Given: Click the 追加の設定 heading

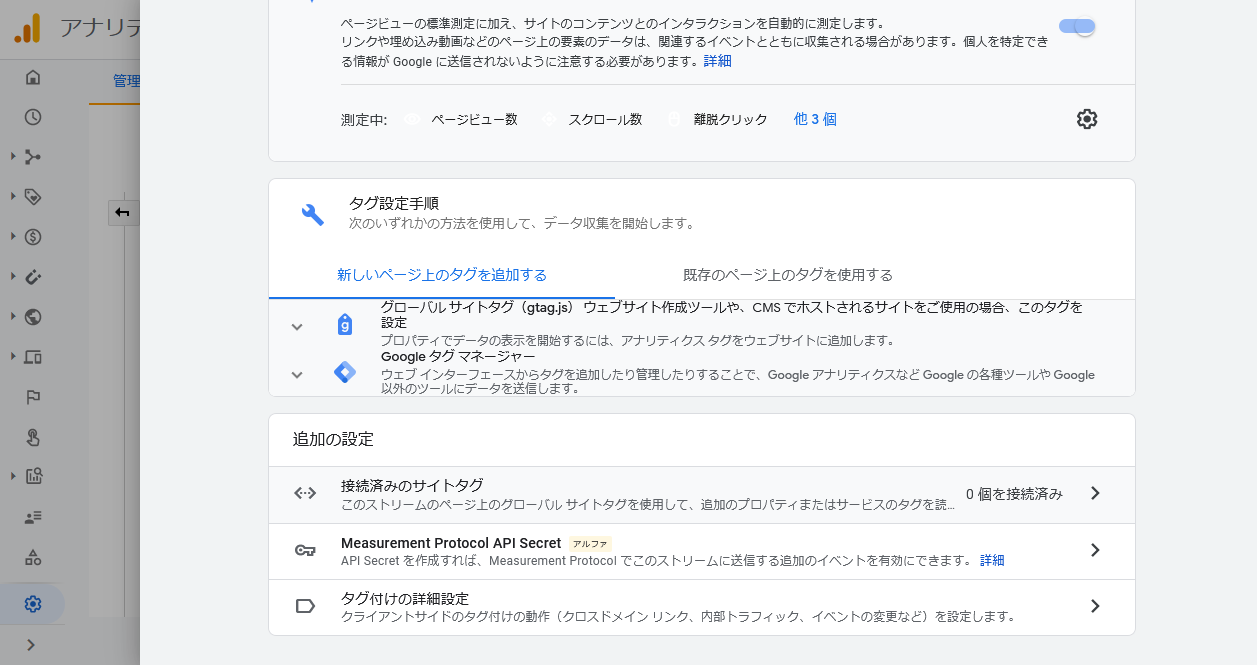Looking at the screenshot, I should tap(333, 439).
